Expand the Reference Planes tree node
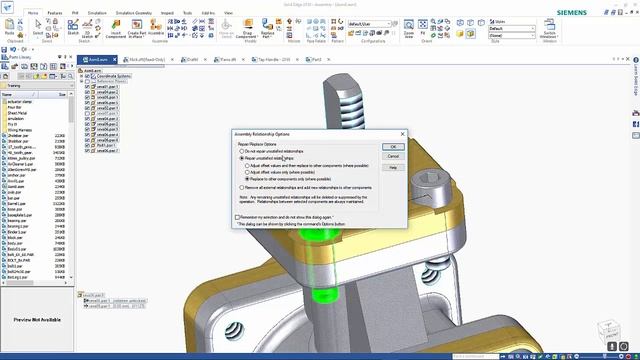 tap(82, 81)
